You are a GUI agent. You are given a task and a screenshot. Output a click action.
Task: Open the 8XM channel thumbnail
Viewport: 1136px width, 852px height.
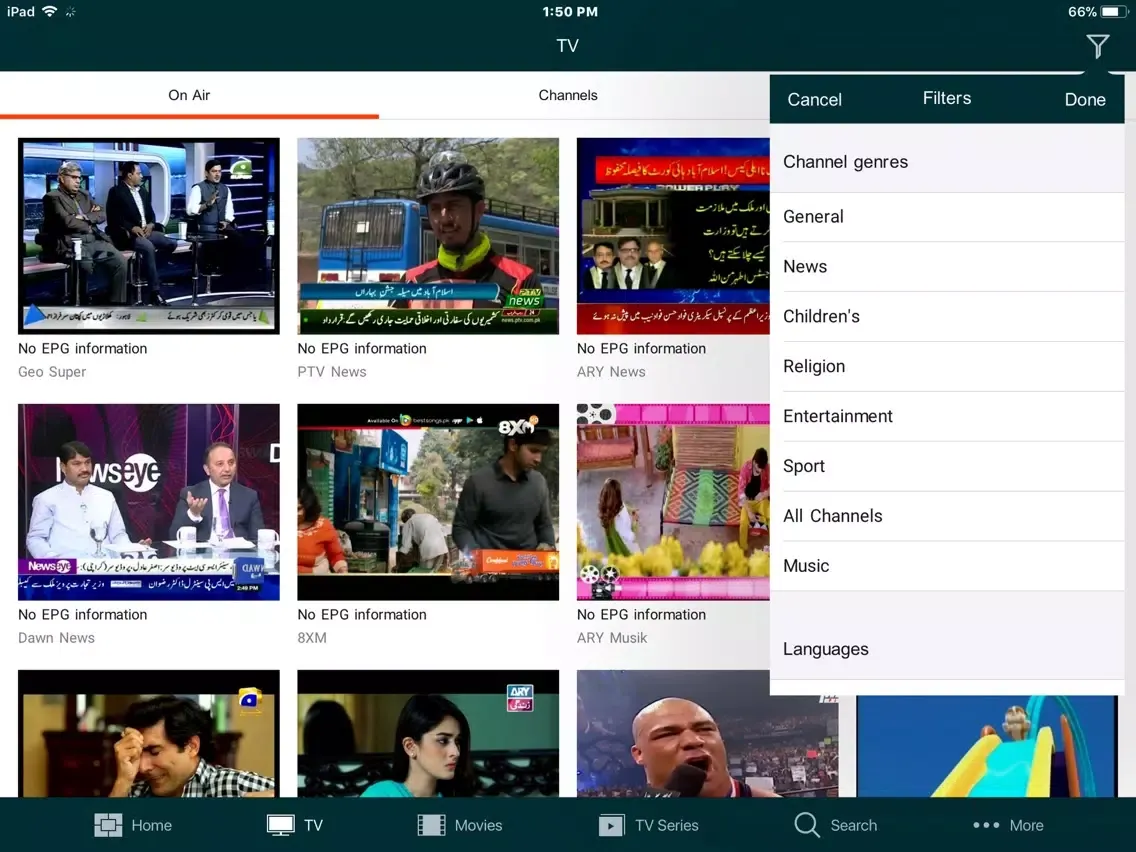(428, 502)
